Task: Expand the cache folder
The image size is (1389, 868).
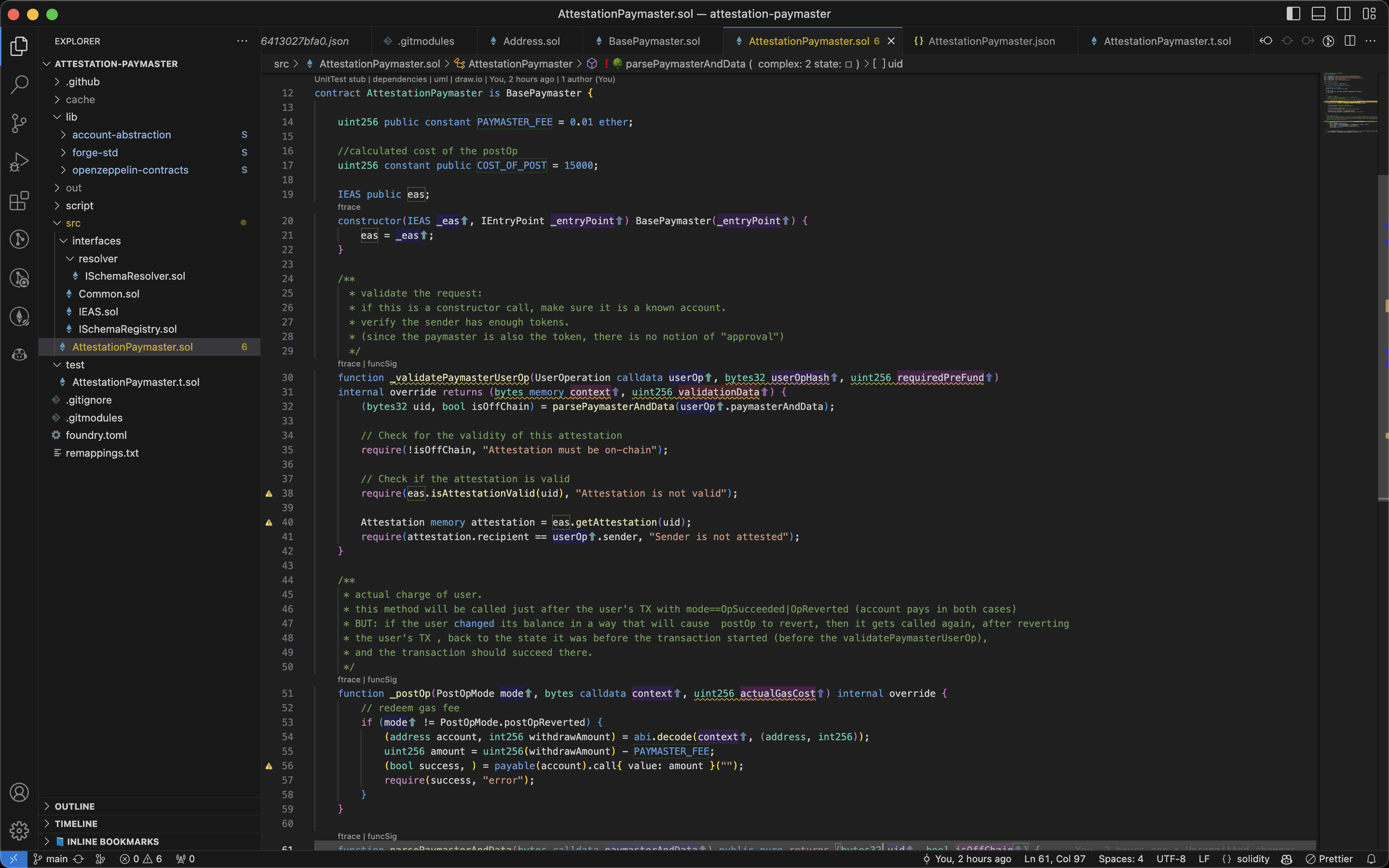Action: click(149, 99)
